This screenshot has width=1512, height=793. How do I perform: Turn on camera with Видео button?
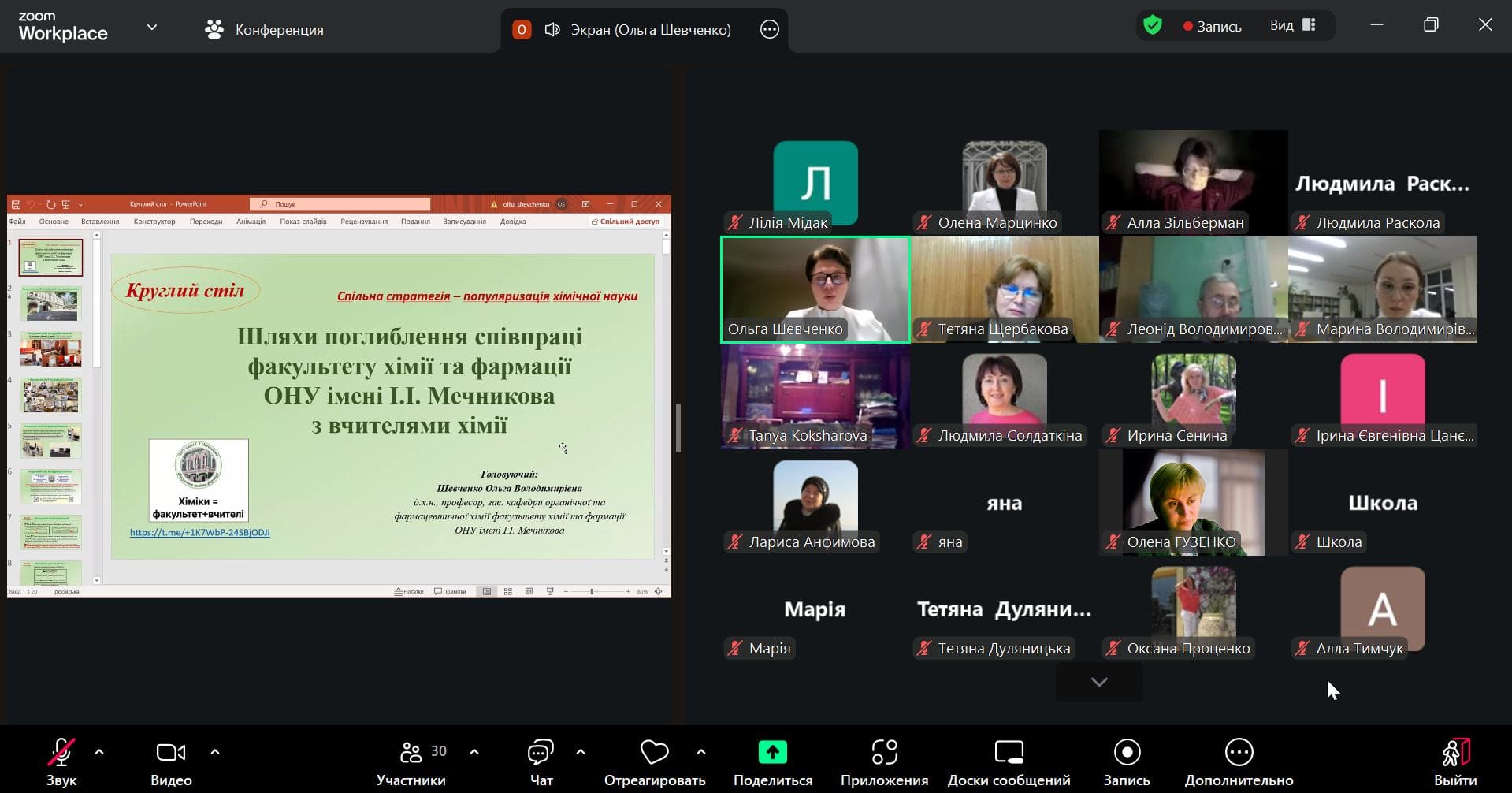click(x=171, y=761)
